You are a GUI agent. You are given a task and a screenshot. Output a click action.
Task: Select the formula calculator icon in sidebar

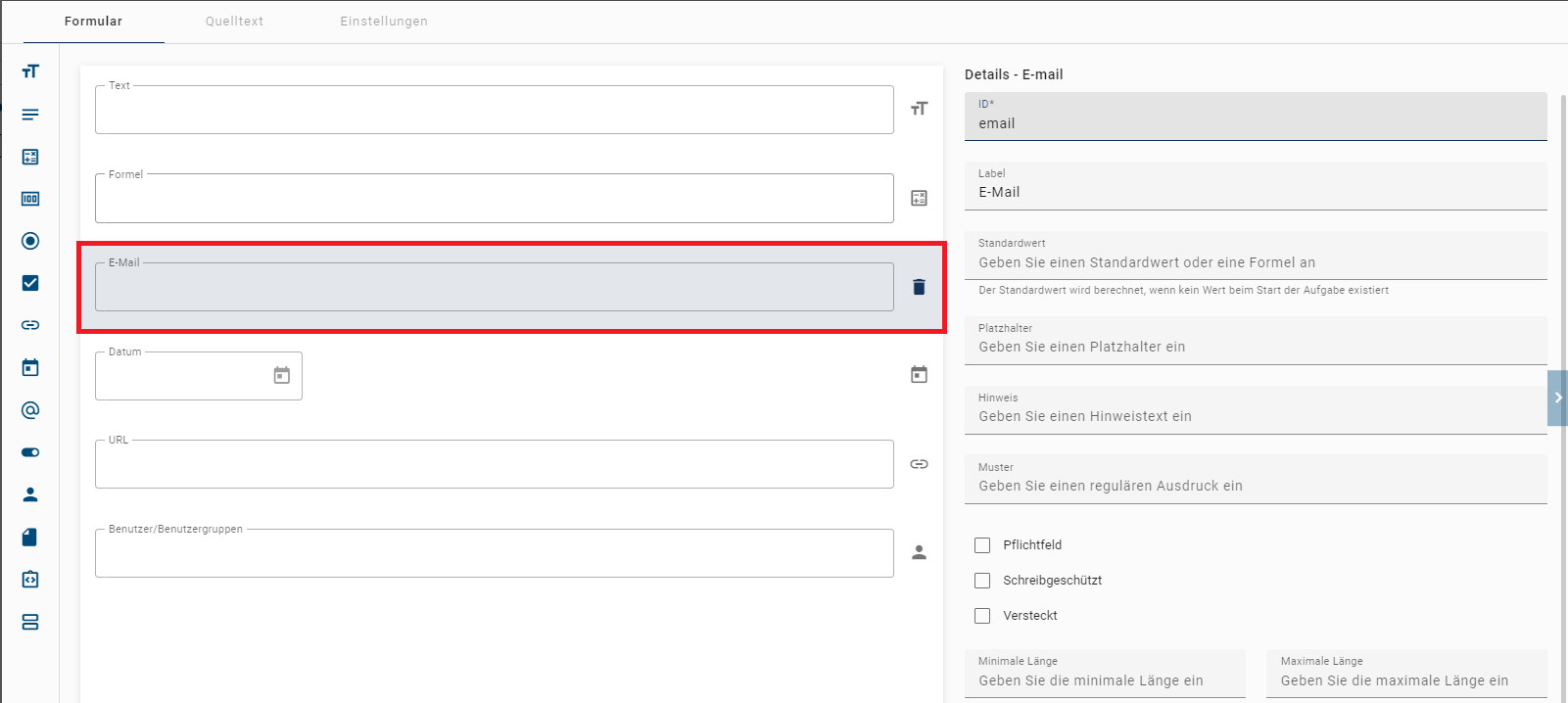[30, 157]
